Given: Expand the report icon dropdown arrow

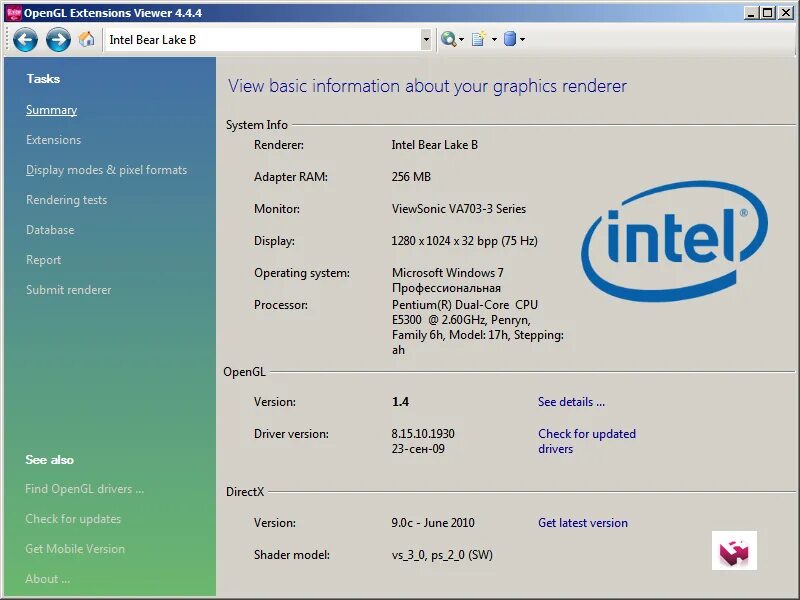Looking at the screenshot, I should (494, 39).
